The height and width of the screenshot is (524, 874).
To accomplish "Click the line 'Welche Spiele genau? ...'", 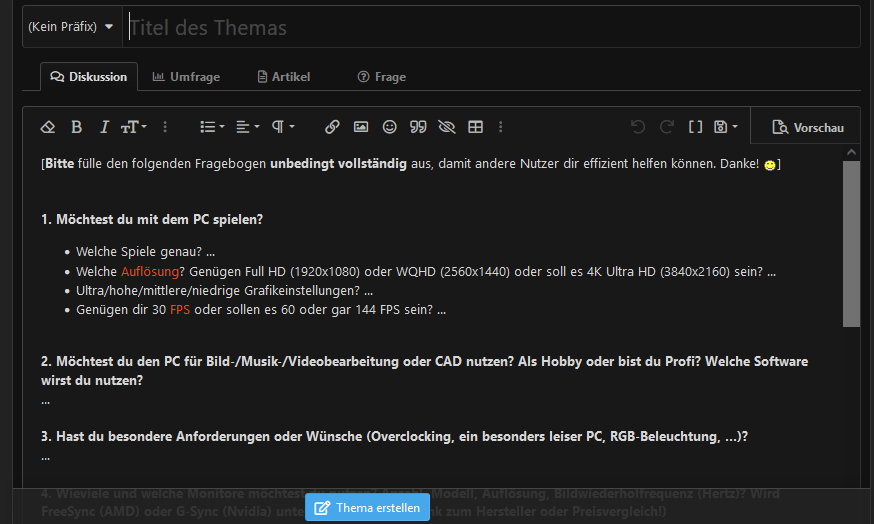I will (x=145, y=252).
